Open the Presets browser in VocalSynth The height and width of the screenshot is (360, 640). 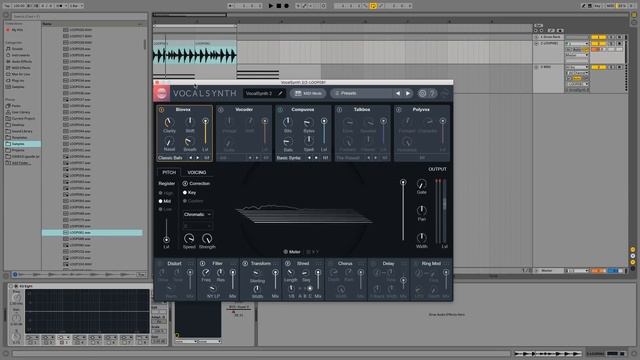click(x=360, y=93)
